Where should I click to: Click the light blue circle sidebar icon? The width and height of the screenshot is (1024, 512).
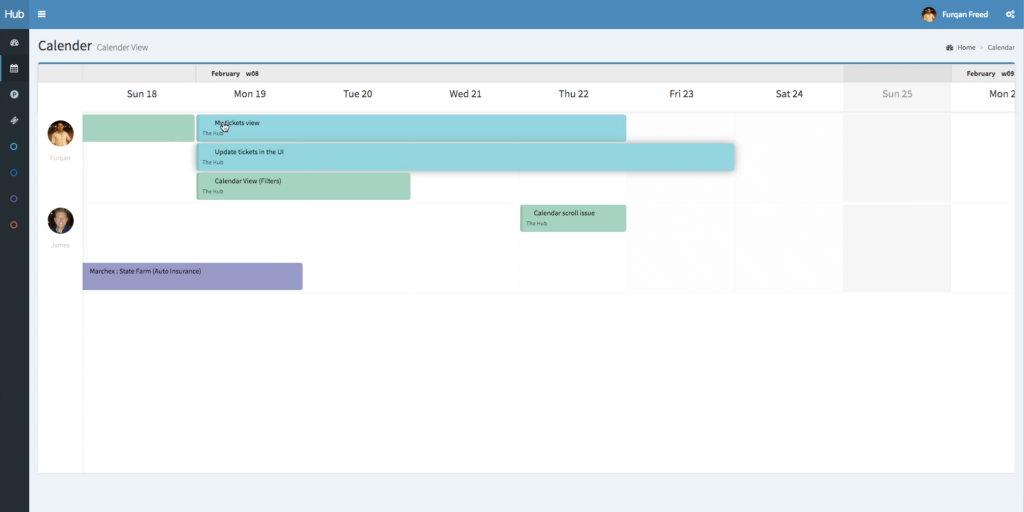point(14,147)
